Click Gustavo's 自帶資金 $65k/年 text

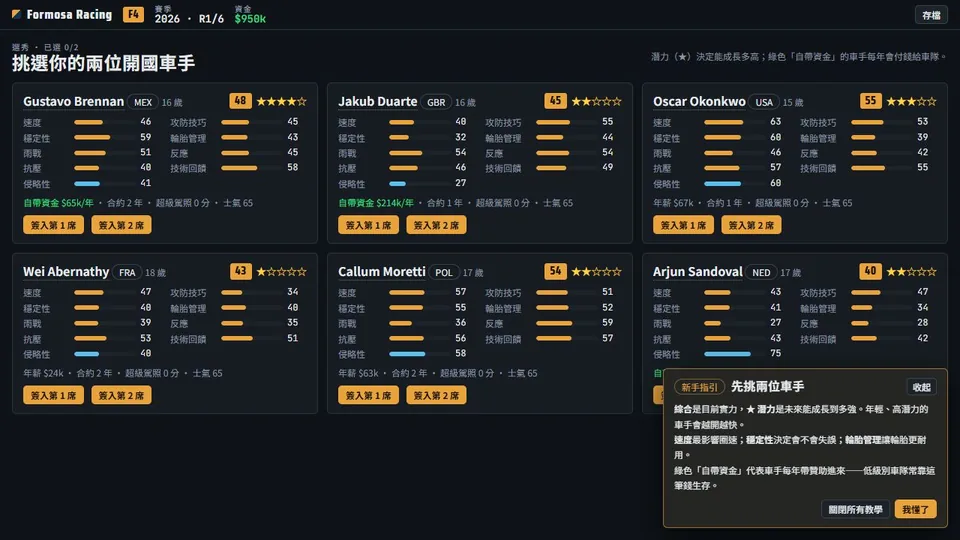click(58, 203)
